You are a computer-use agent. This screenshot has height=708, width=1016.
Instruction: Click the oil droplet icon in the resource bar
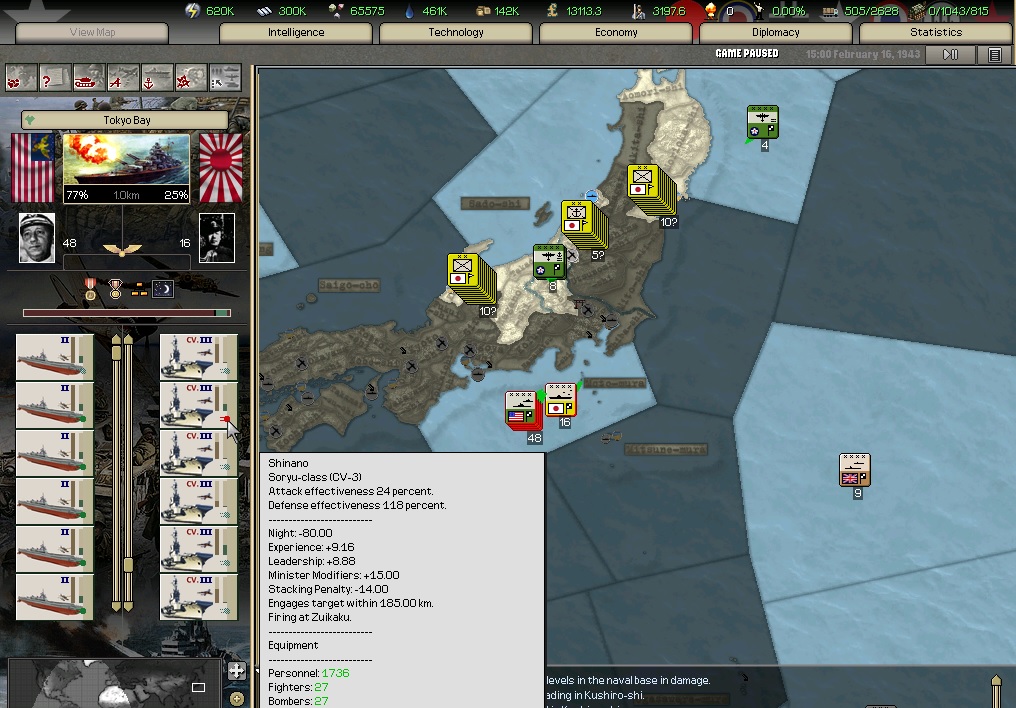click(x=409, y=11)
